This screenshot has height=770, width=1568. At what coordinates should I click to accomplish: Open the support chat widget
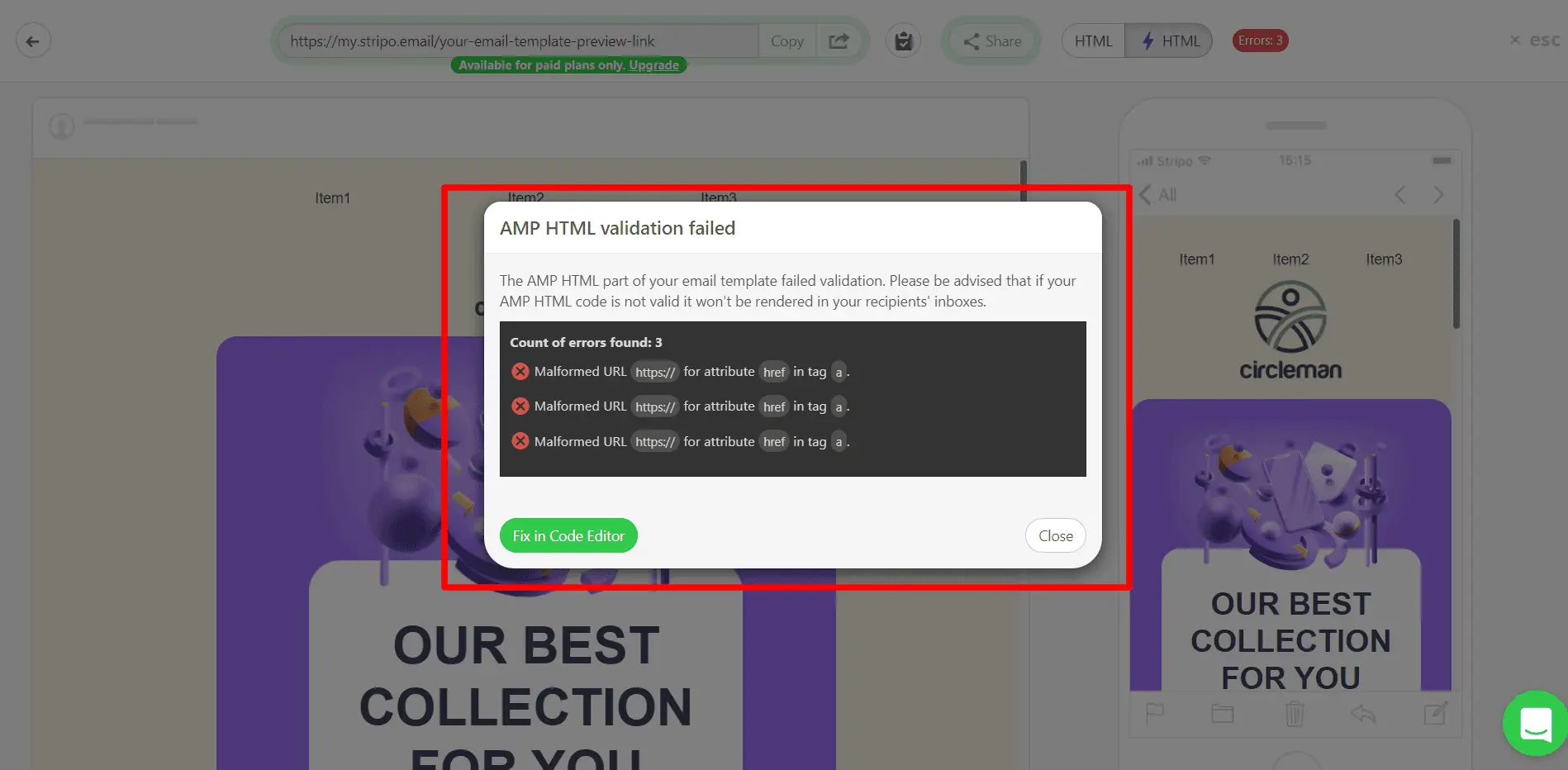[x=1535, y=723]
